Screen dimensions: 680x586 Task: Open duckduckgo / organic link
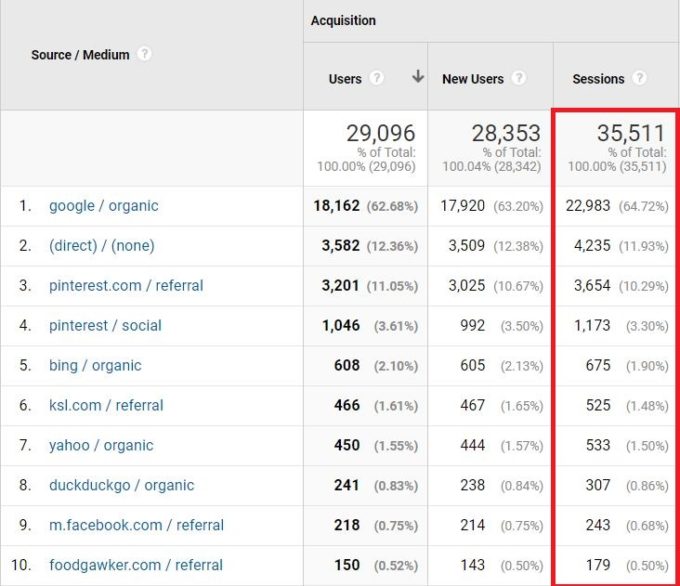[x=122, y=485]
